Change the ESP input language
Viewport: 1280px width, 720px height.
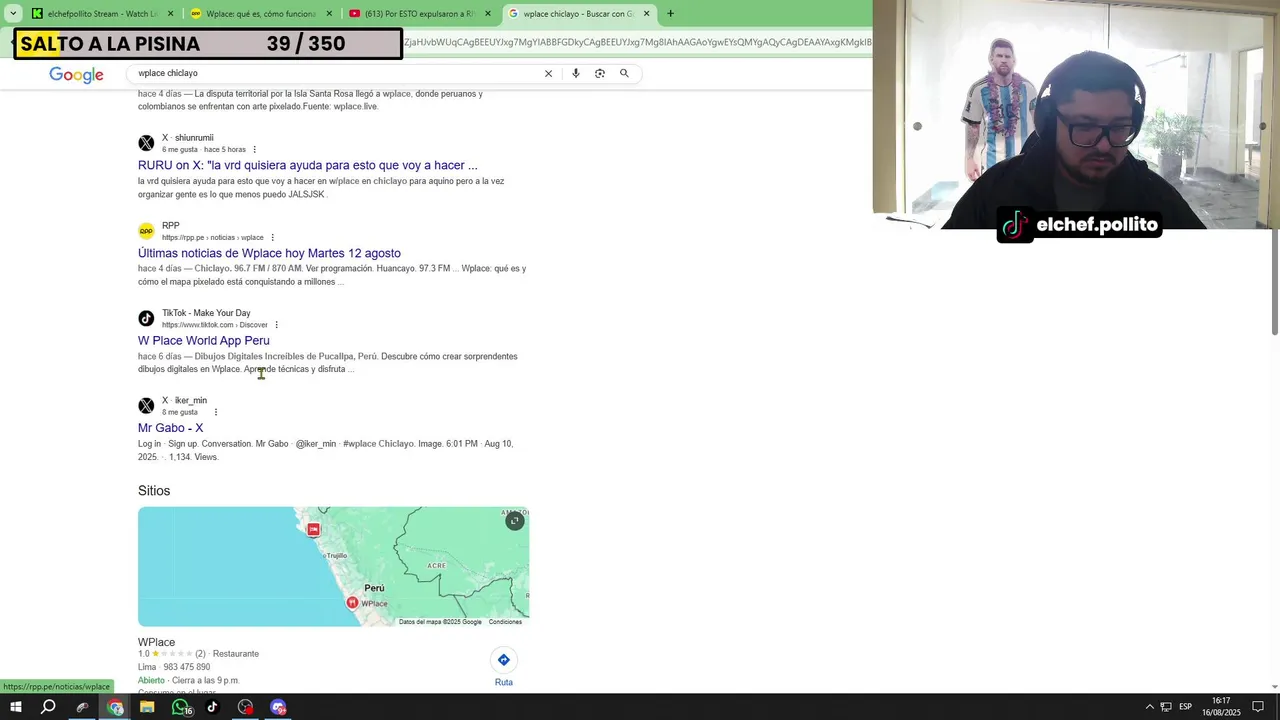1185,707
